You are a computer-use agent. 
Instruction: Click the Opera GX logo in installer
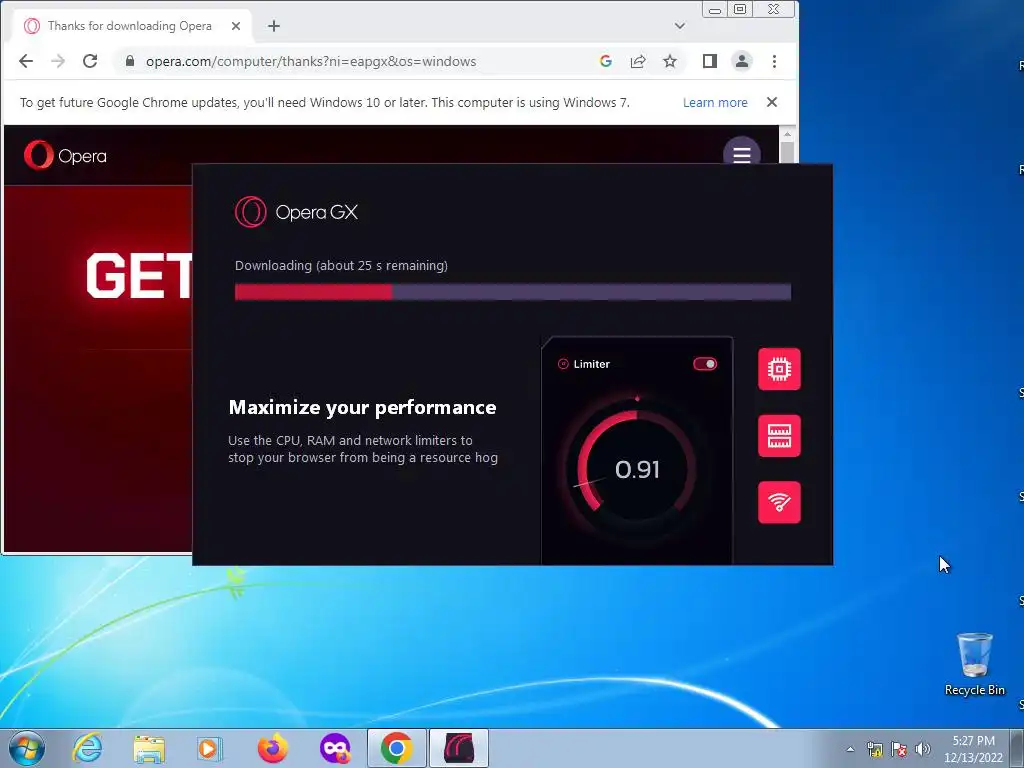tap(296, 212)
